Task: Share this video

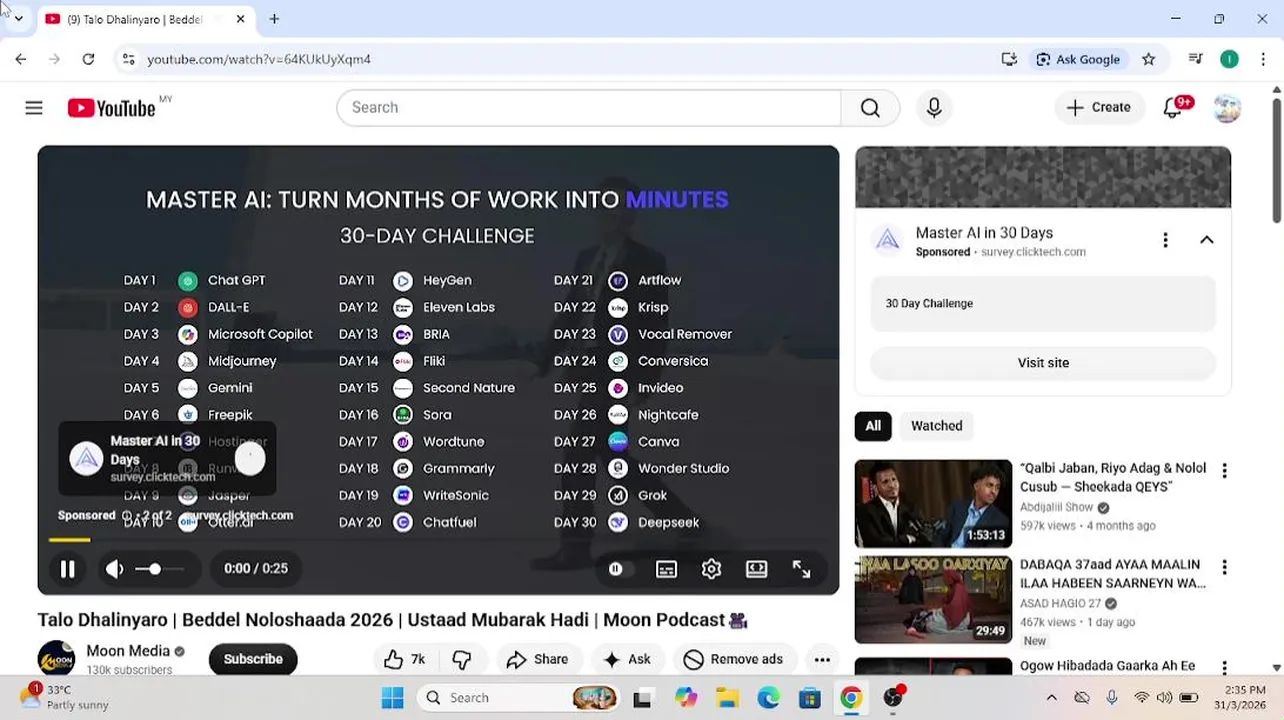Action: tap(538, 659)
